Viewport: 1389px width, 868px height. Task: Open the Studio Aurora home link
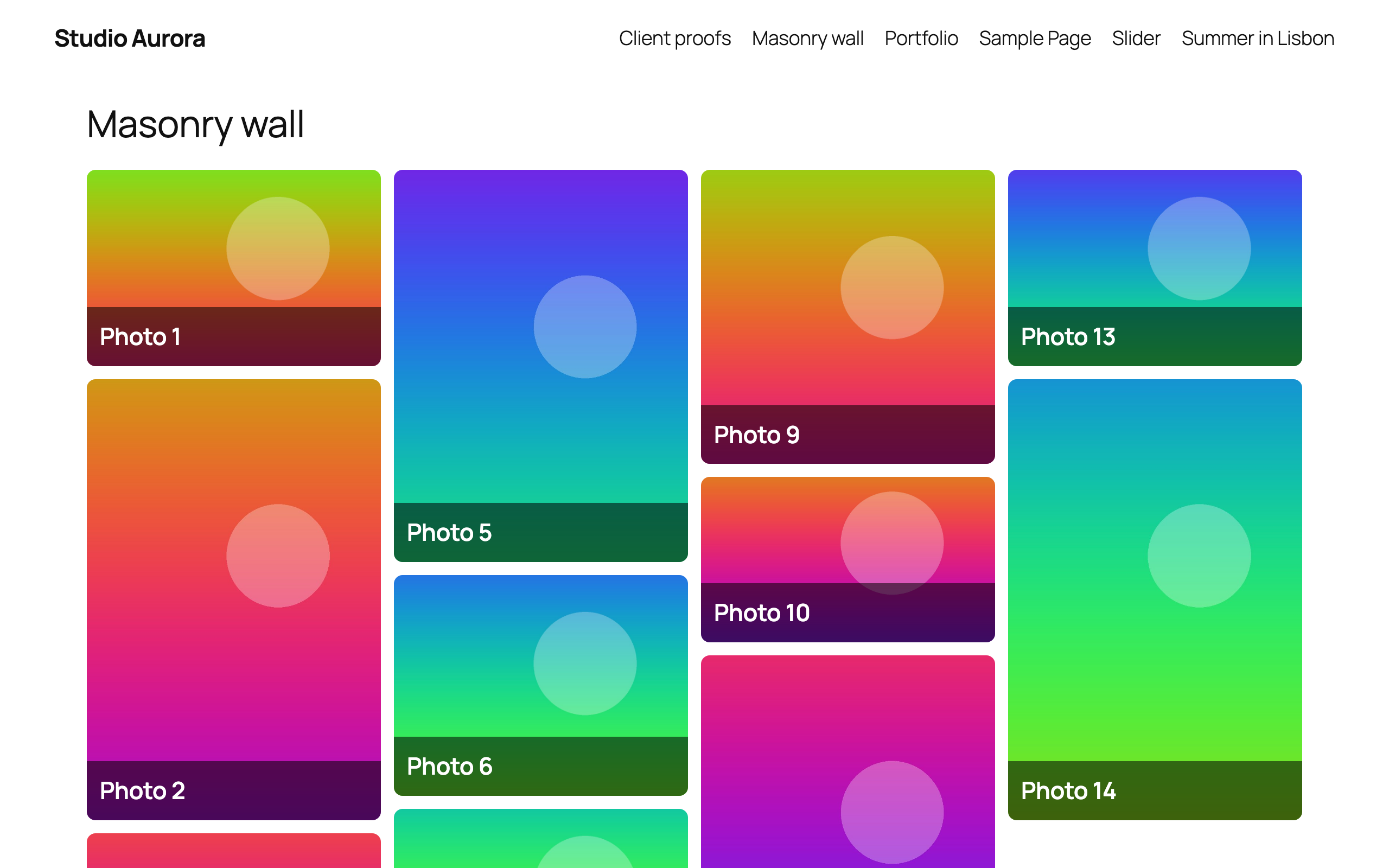tap(130, 39)
